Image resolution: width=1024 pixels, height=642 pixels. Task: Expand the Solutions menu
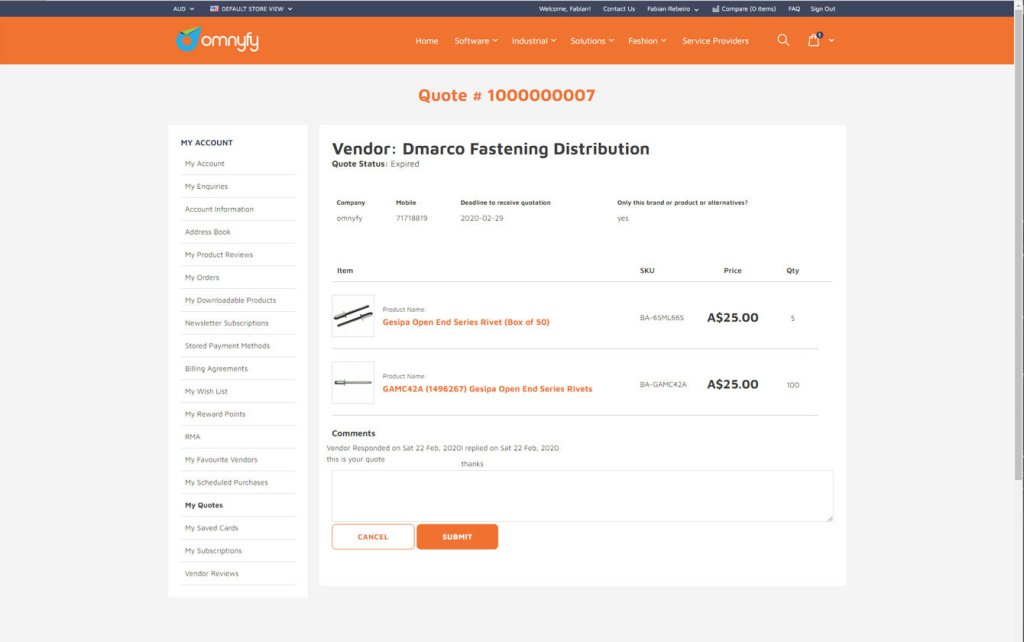click(x=592, y=40)
